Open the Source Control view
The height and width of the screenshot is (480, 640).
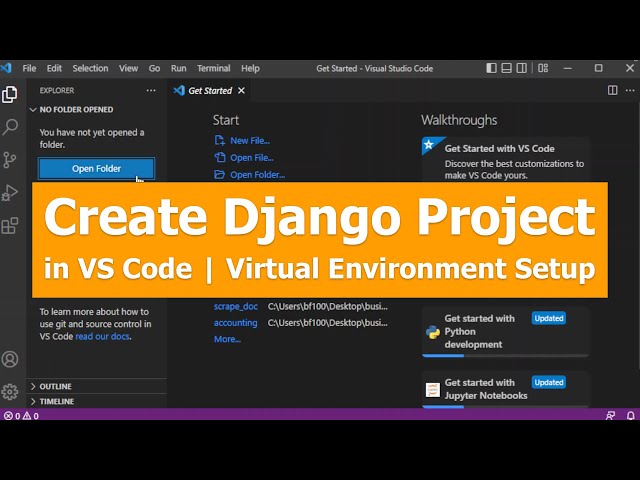tap(10, 160)
